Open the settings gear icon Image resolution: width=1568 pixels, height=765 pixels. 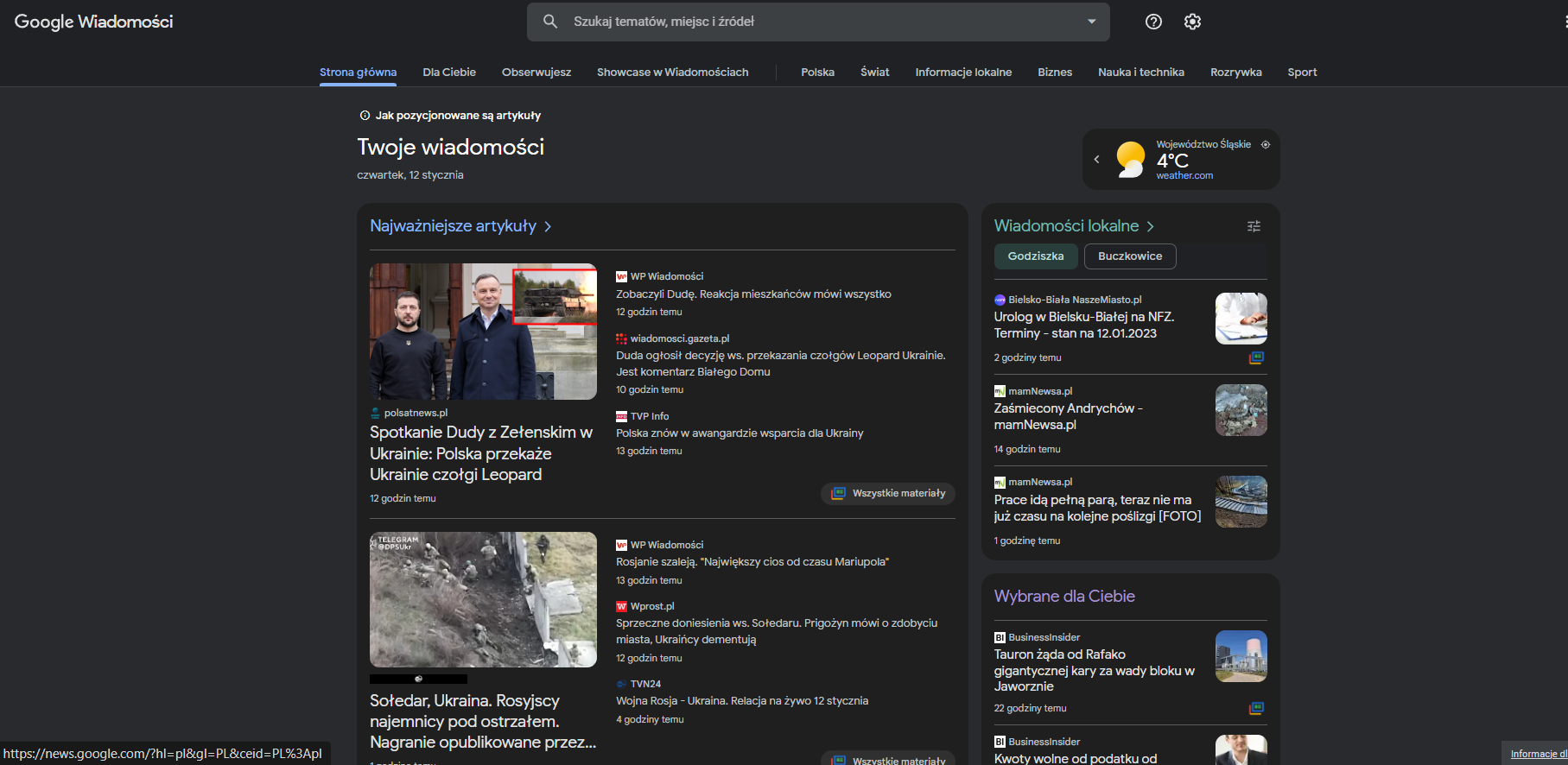tap(1192, 22)
